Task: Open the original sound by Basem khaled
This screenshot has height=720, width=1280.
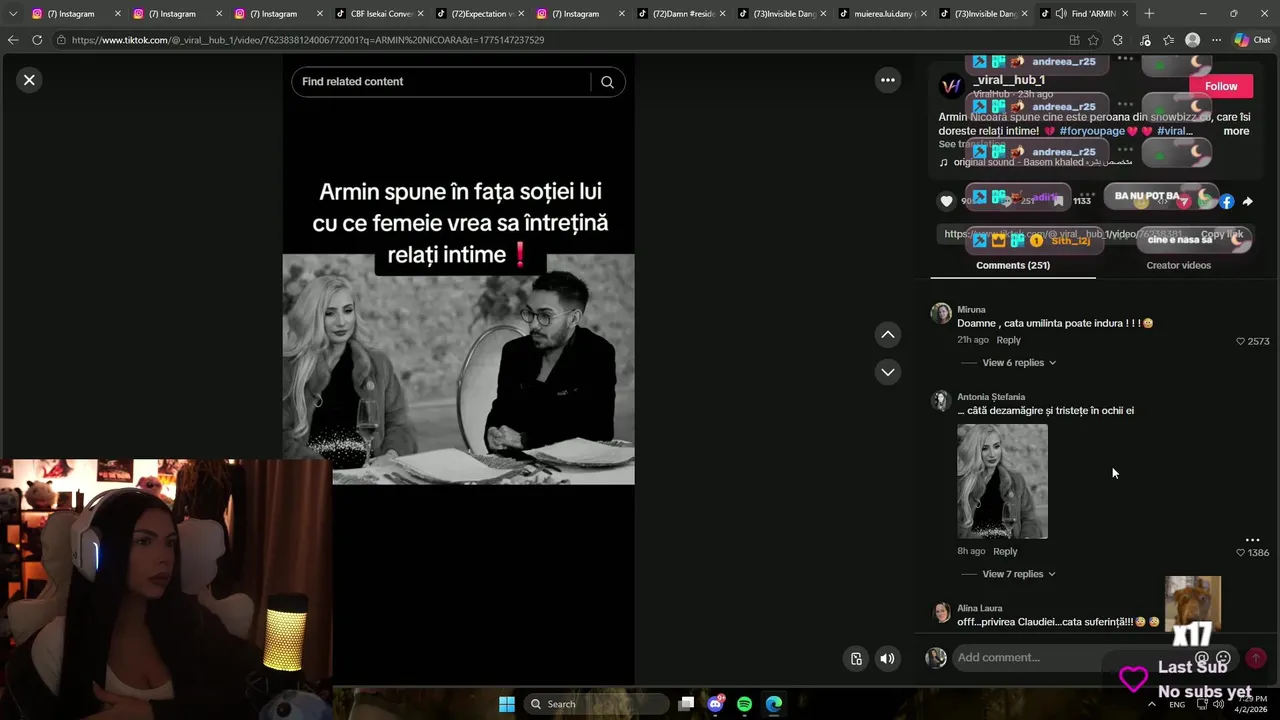Action: point(1036,162)
